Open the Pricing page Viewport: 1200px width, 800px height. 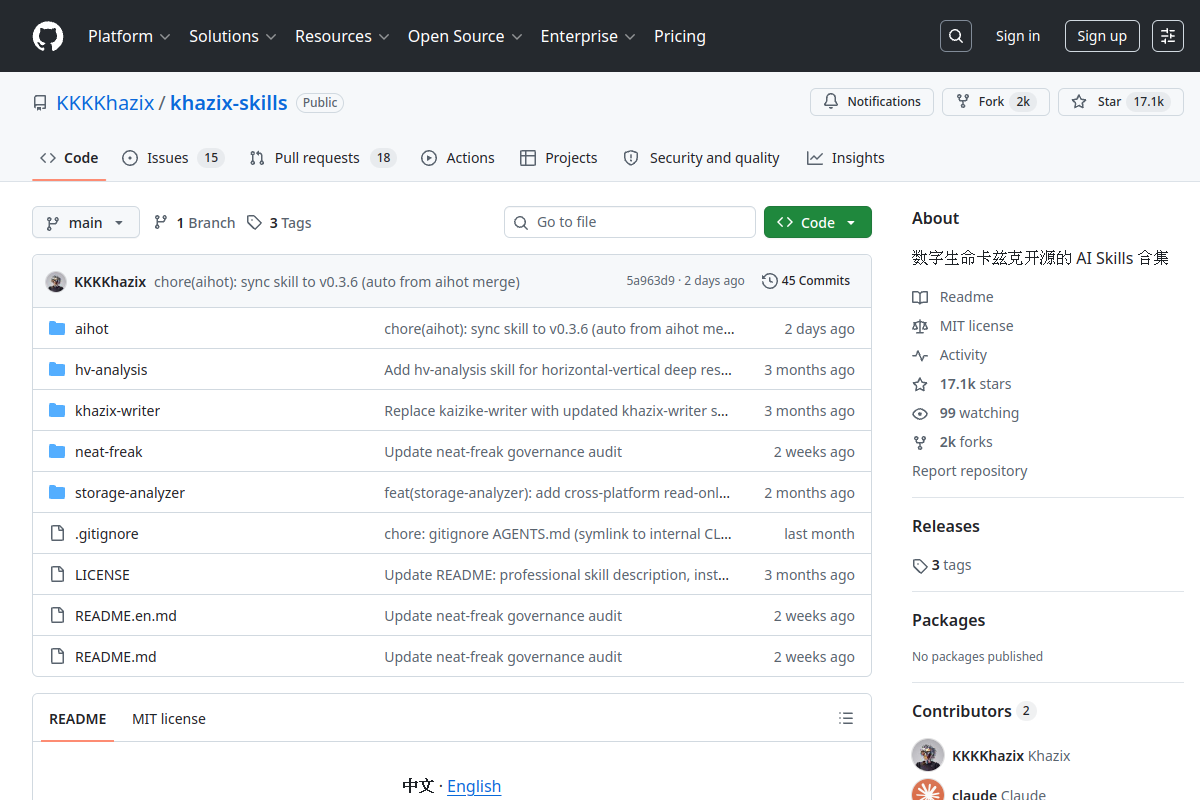pos(680,36)
